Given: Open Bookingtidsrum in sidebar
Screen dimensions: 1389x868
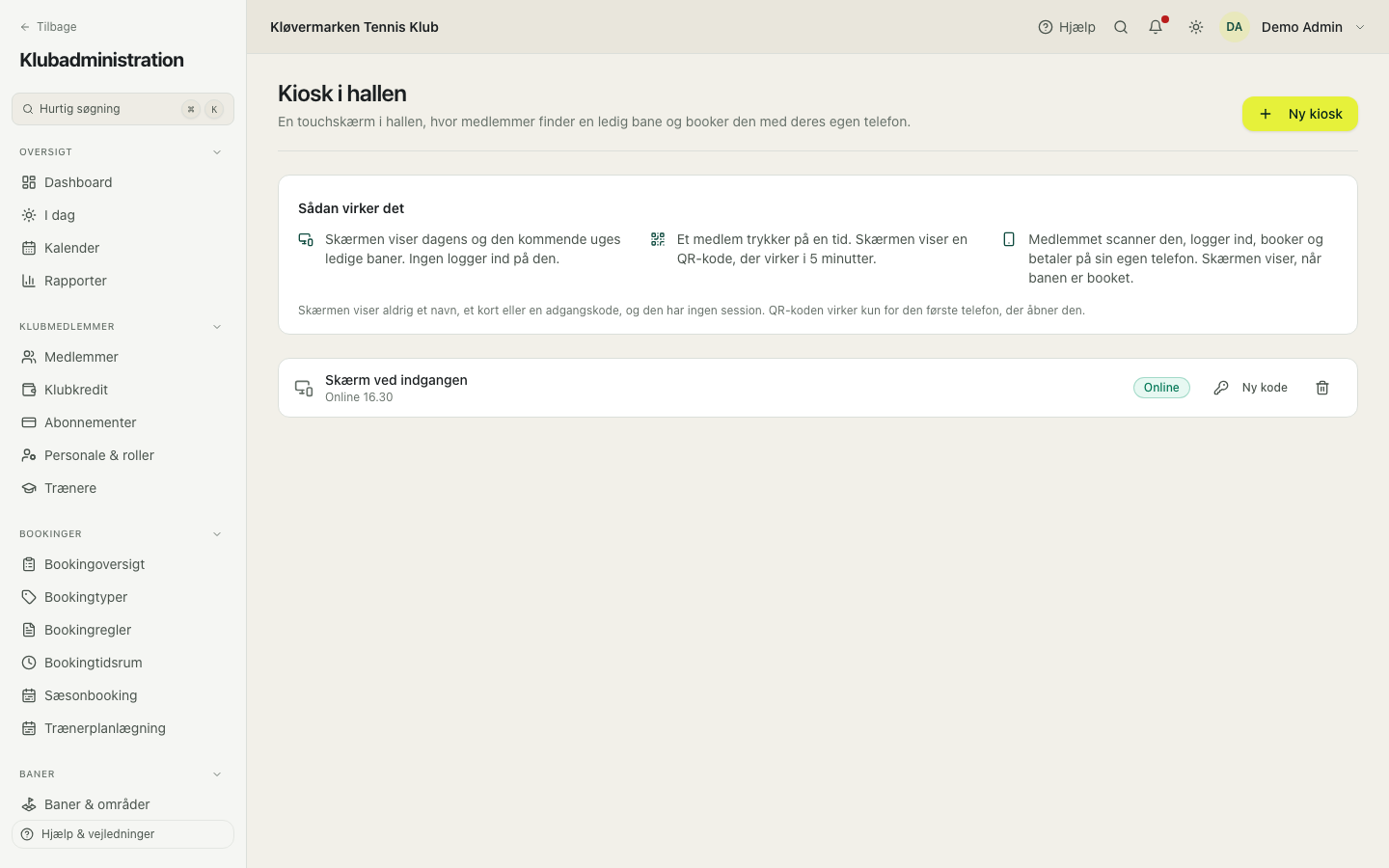Looking at the screenshot, I should click(x=123, y=663).
